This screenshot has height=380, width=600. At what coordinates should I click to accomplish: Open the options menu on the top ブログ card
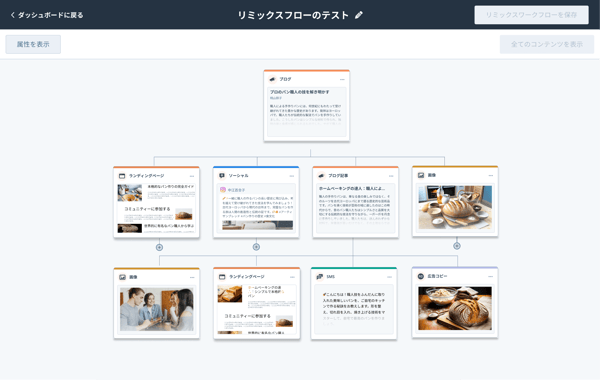342,80
